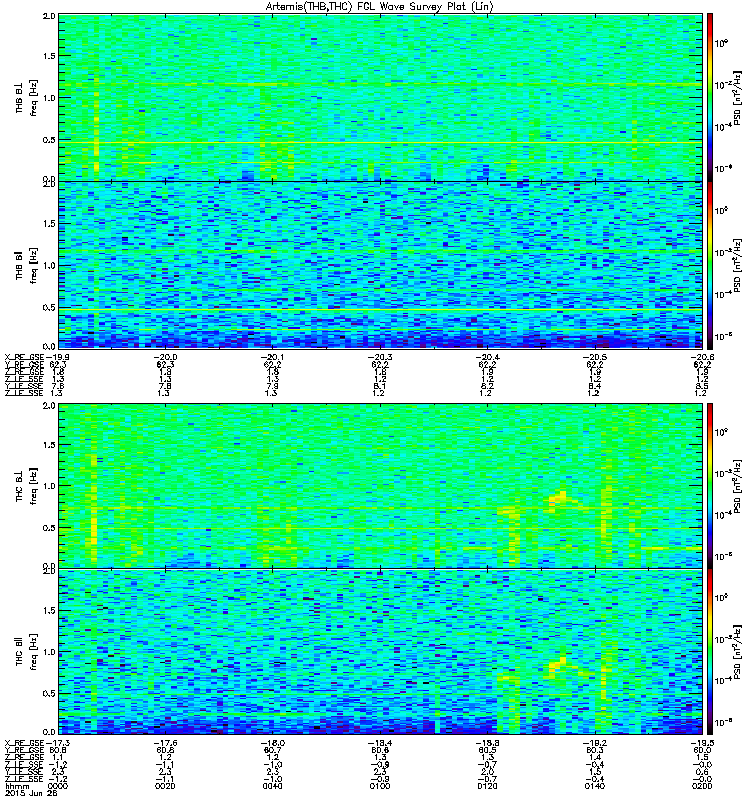The height and width of the screenshot is (800, 750).
Task: Click the THB B⊥ panel color bar
Action: click(710, 97)
